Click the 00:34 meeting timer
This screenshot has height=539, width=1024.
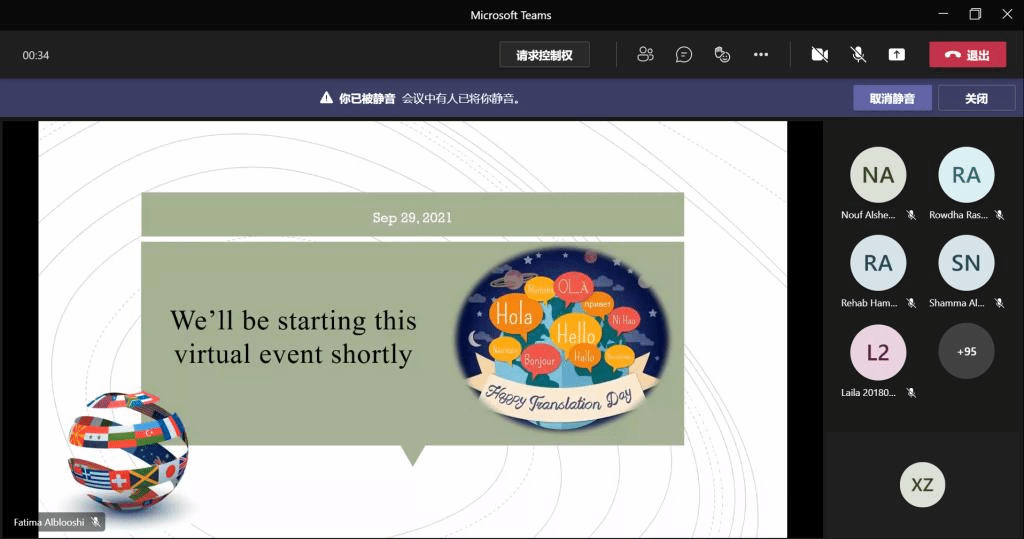36,56
